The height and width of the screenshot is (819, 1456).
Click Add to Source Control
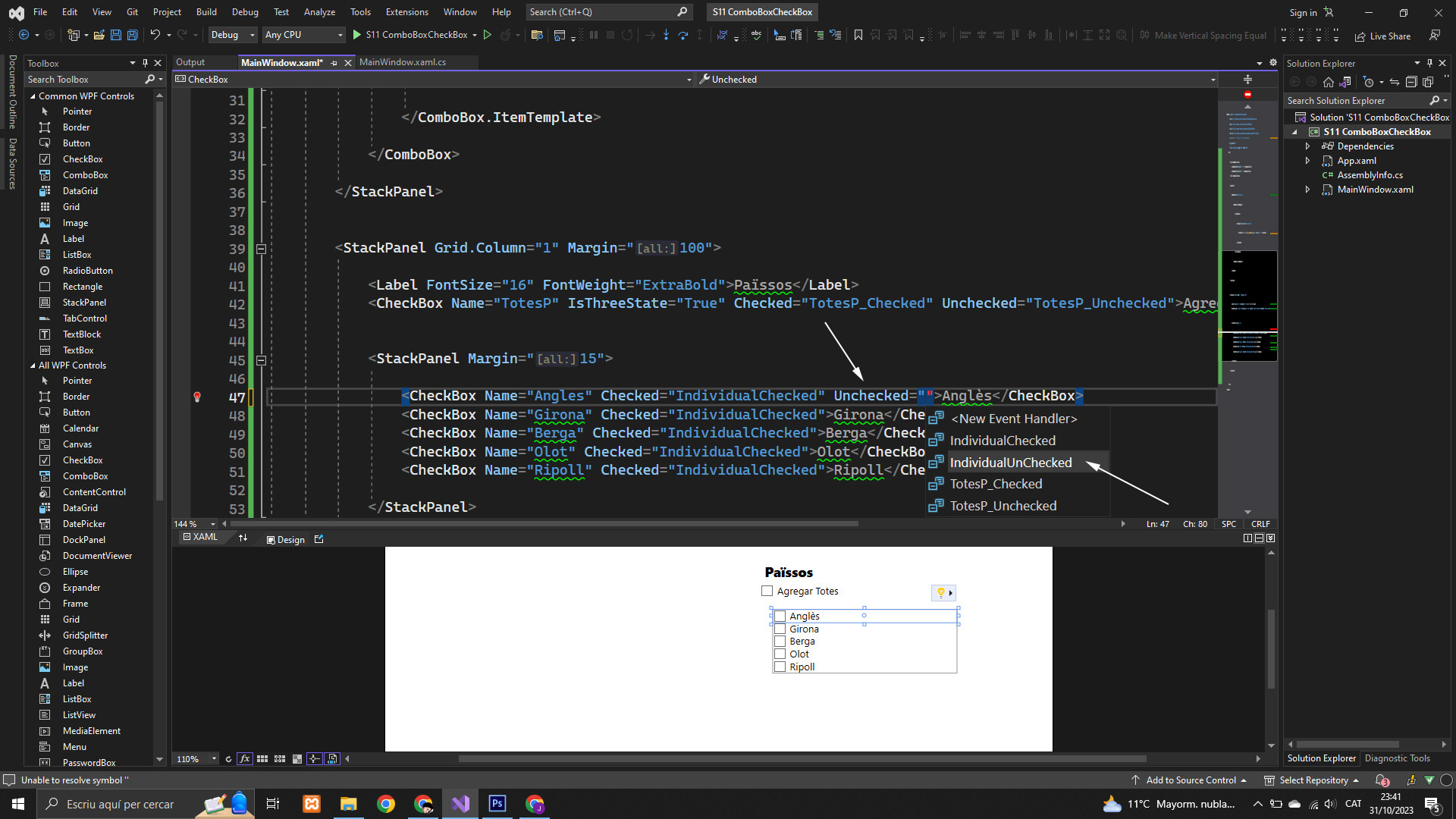(1191, 780)
